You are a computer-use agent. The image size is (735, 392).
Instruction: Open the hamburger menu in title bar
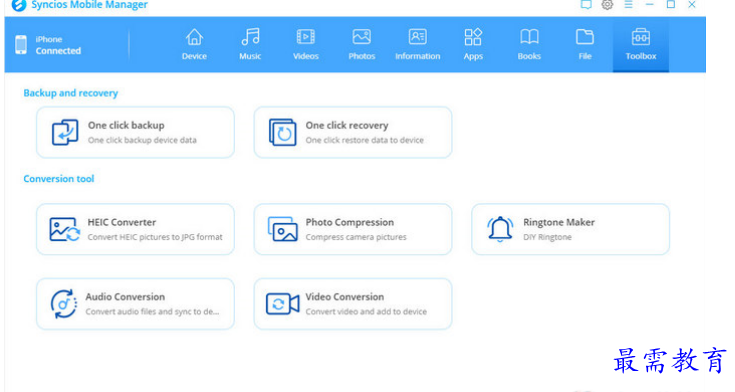tap(628, 5)
